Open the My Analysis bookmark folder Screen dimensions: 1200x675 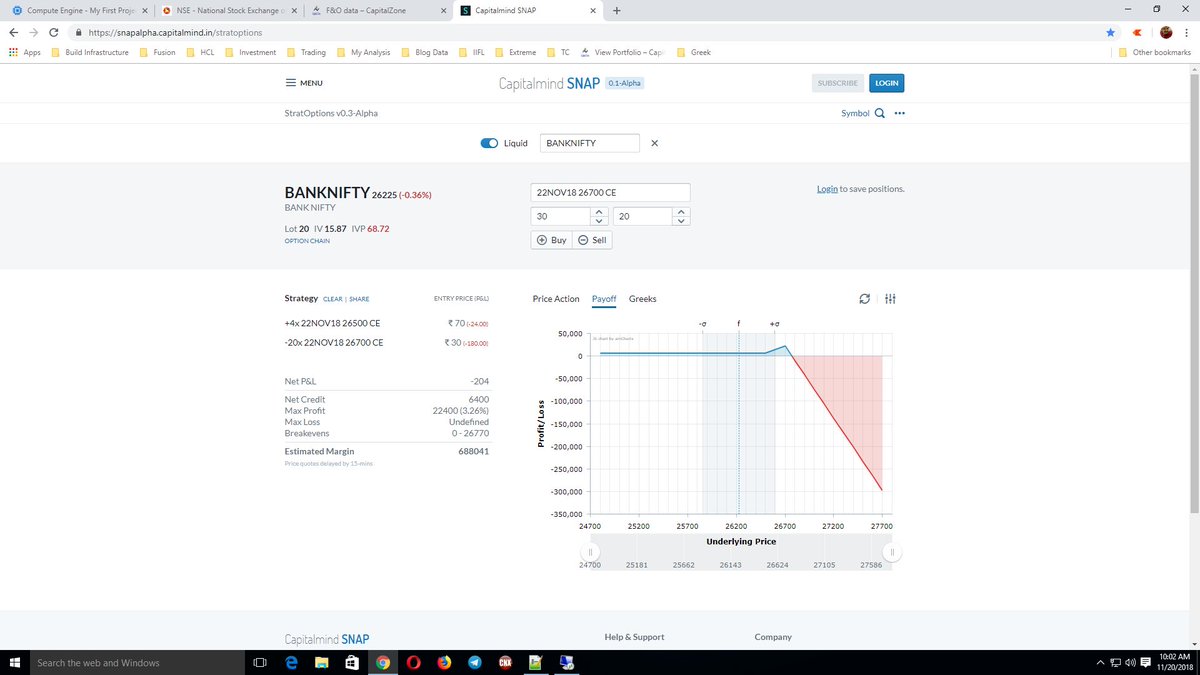[363, 52]
